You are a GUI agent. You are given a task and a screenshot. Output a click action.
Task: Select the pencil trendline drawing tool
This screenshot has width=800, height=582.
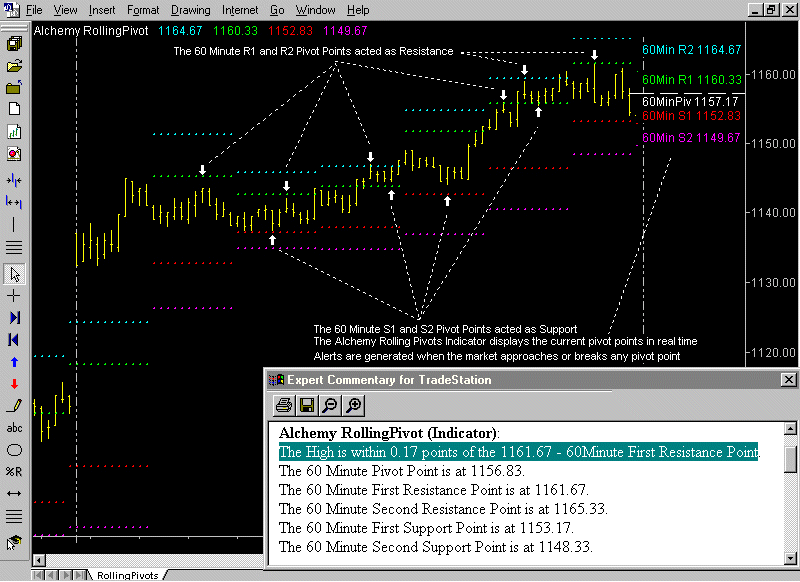coord(14,406)
